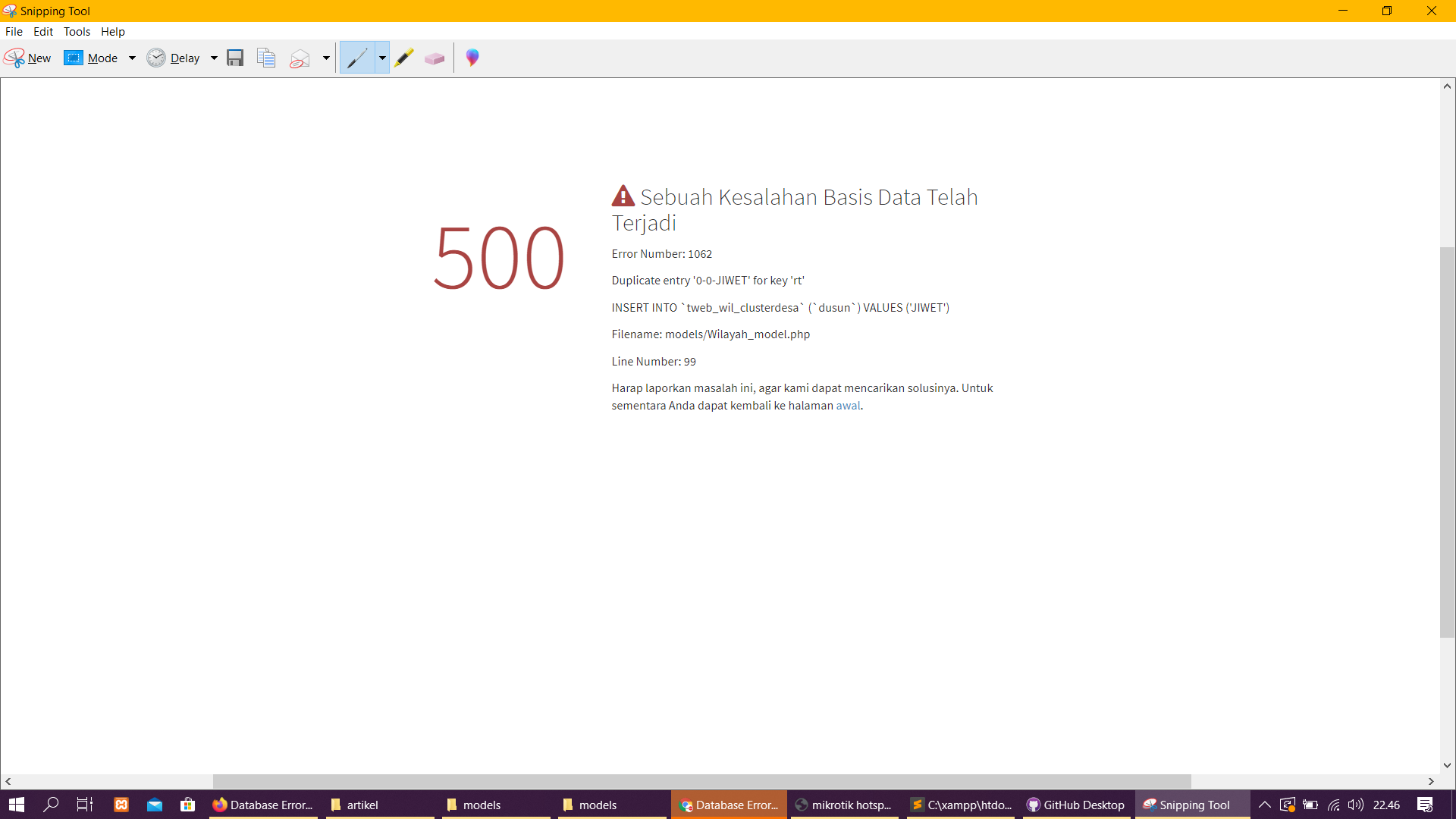The width and height of the screenshot is (1456, 819).
Task: Select the Highlighter tool
Action: 404,58
